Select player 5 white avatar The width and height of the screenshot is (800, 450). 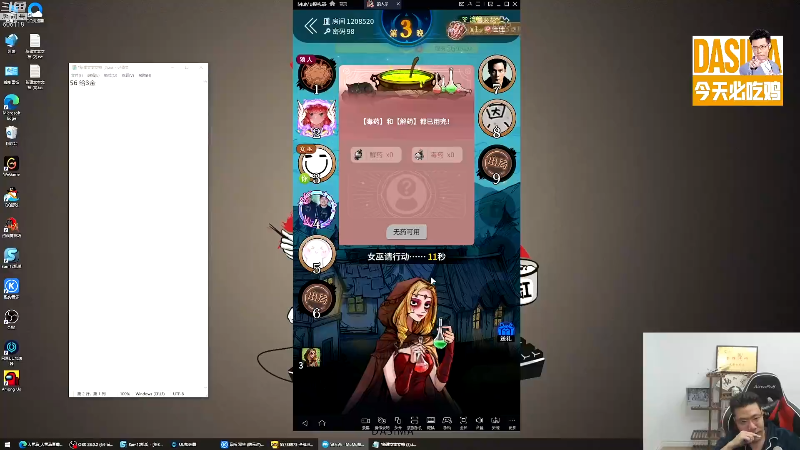[317, 254]
